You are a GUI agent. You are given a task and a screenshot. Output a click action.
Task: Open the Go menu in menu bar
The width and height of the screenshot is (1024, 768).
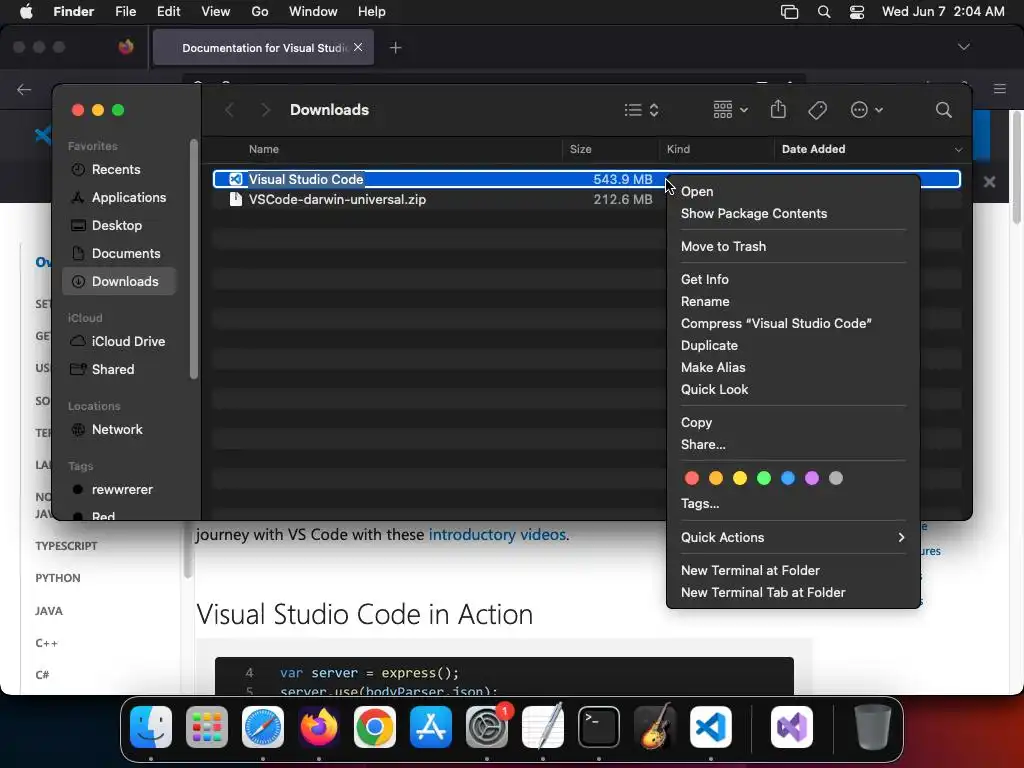(x=259, y=12)
